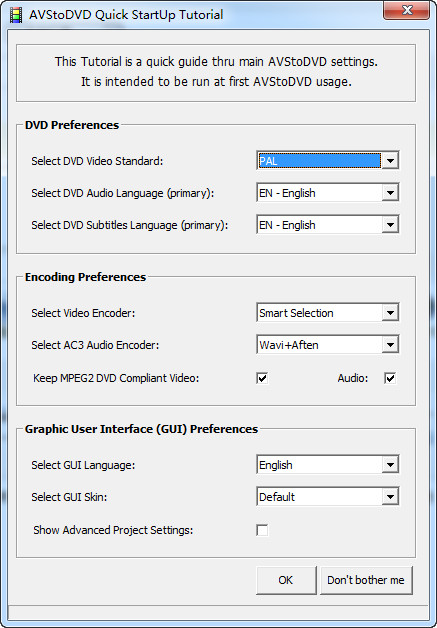Click the Default skin field
The width and height of the screenshot is (437, 628).
point(319,497)
